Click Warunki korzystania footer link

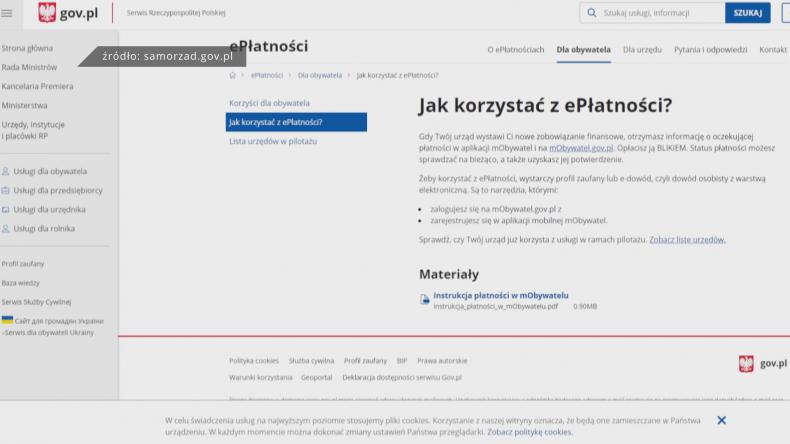click(x=260, y=377)
